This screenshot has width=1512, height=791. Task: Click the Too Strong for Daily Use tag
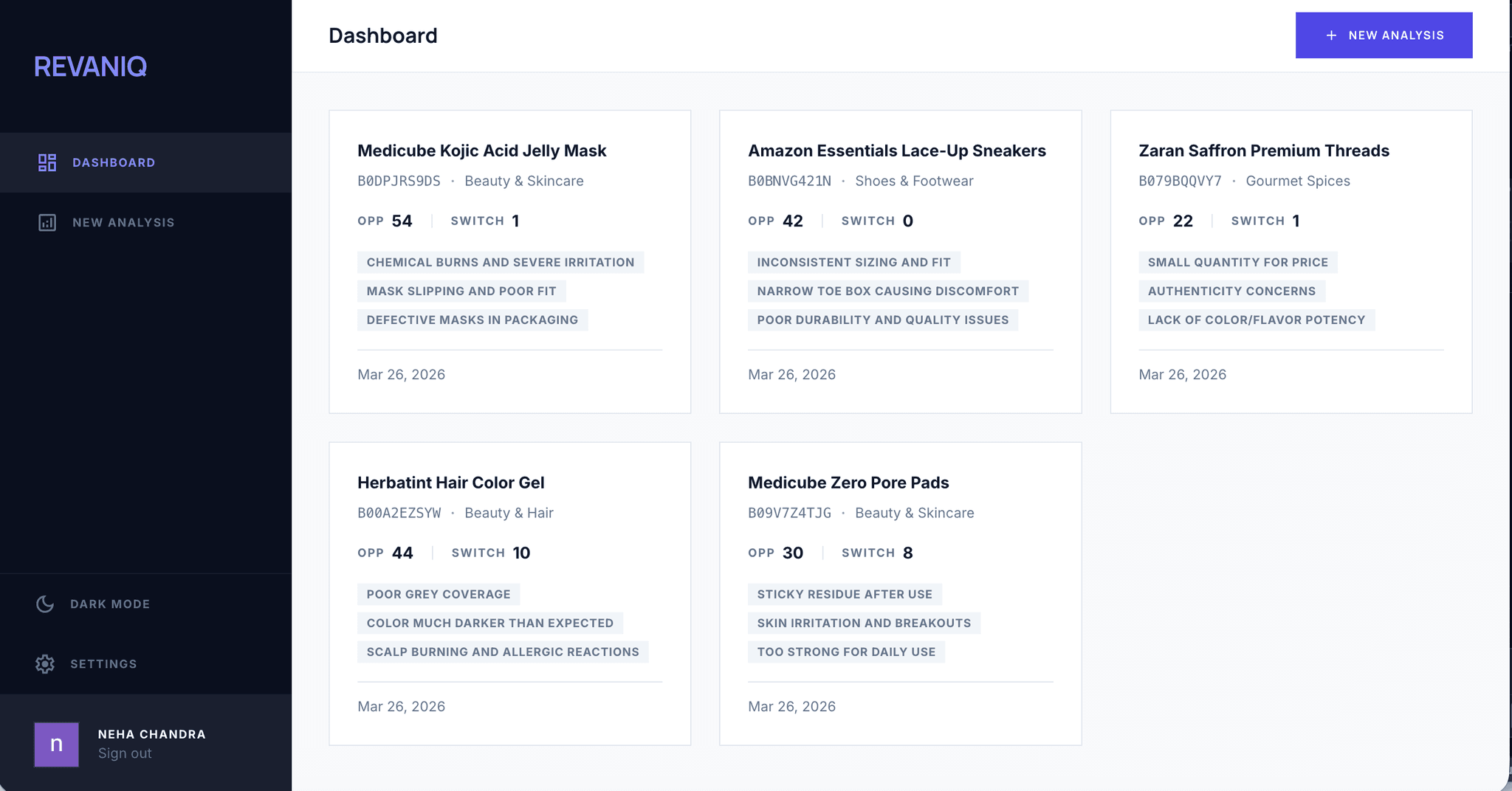tap(846, 652)
